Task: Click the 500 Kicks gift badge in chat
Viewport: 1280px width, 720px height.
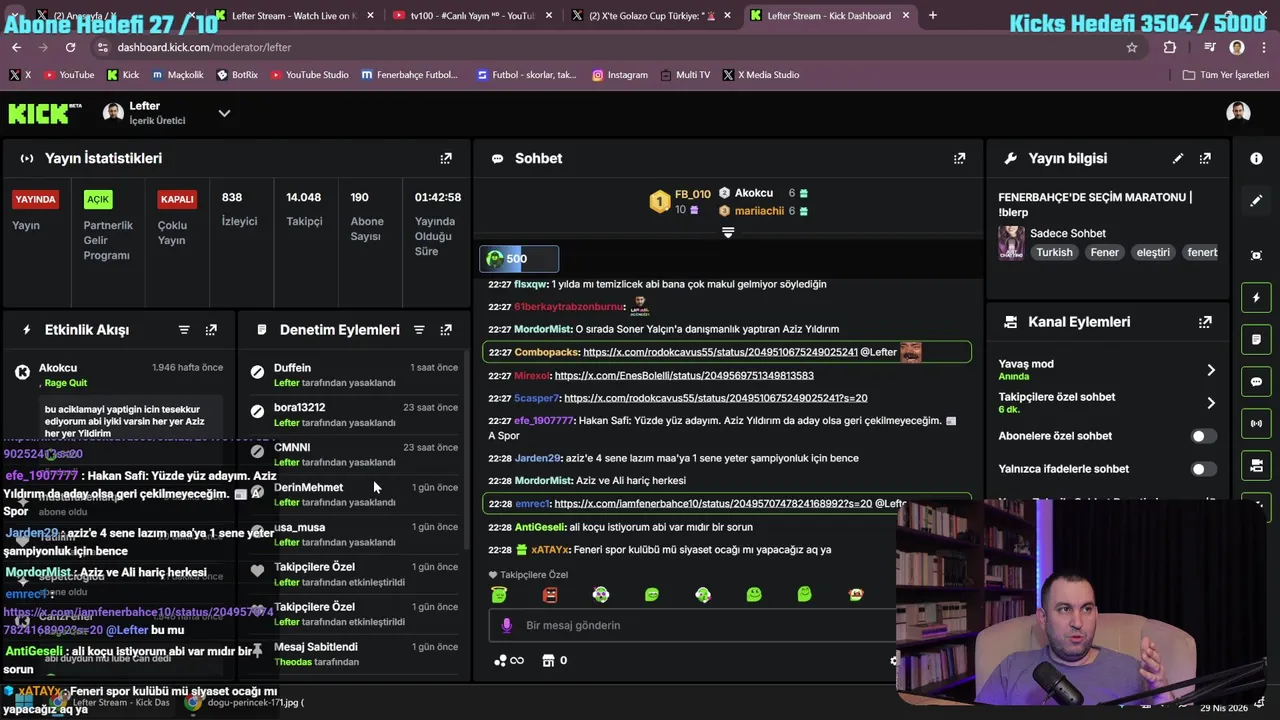Action: pos(519,259)
